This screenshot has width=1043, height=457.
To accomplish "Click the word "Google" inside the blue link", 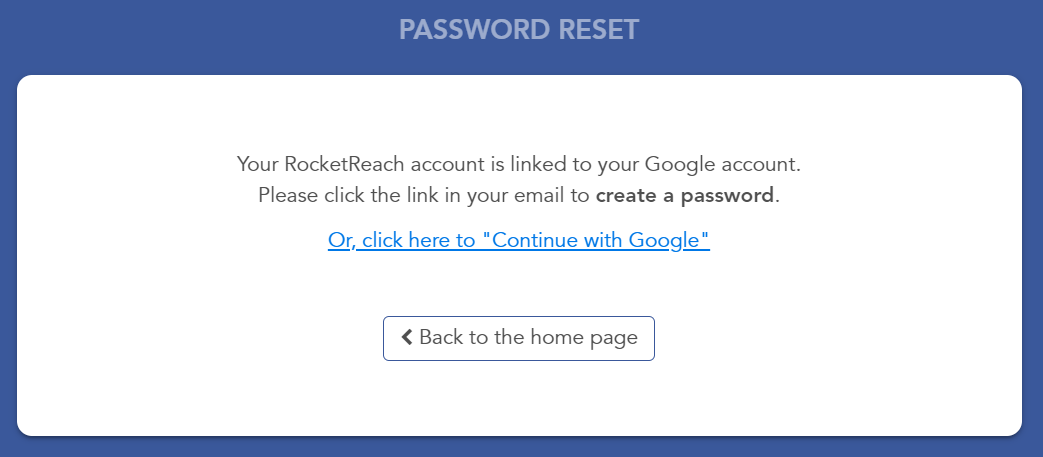I will point(665,240).
